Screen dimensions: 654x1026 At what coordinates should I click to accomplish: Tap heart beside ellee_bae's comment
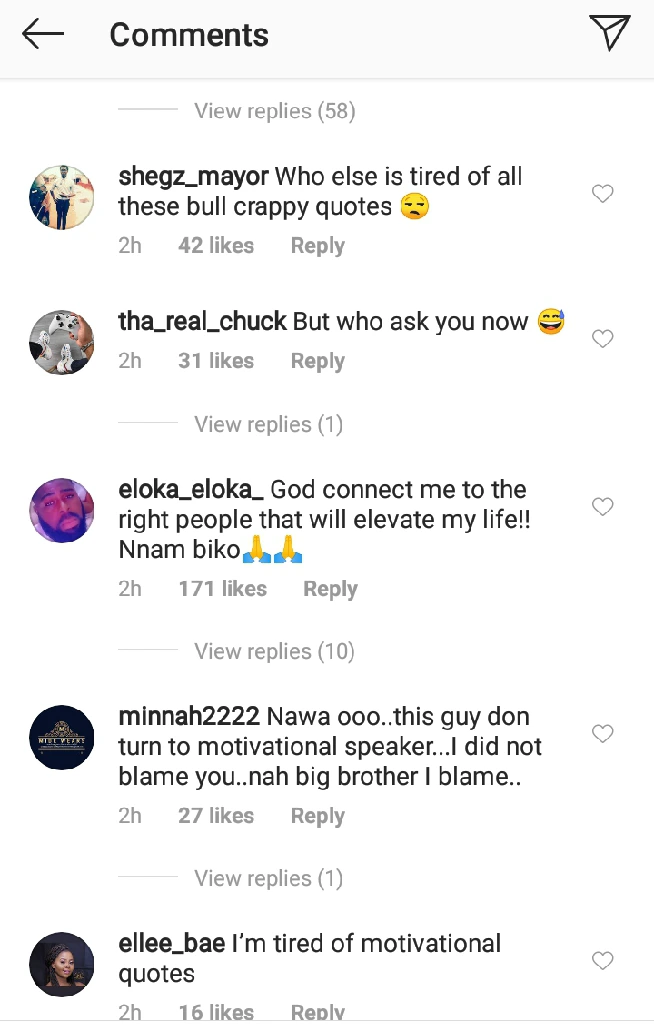point(602,961)
